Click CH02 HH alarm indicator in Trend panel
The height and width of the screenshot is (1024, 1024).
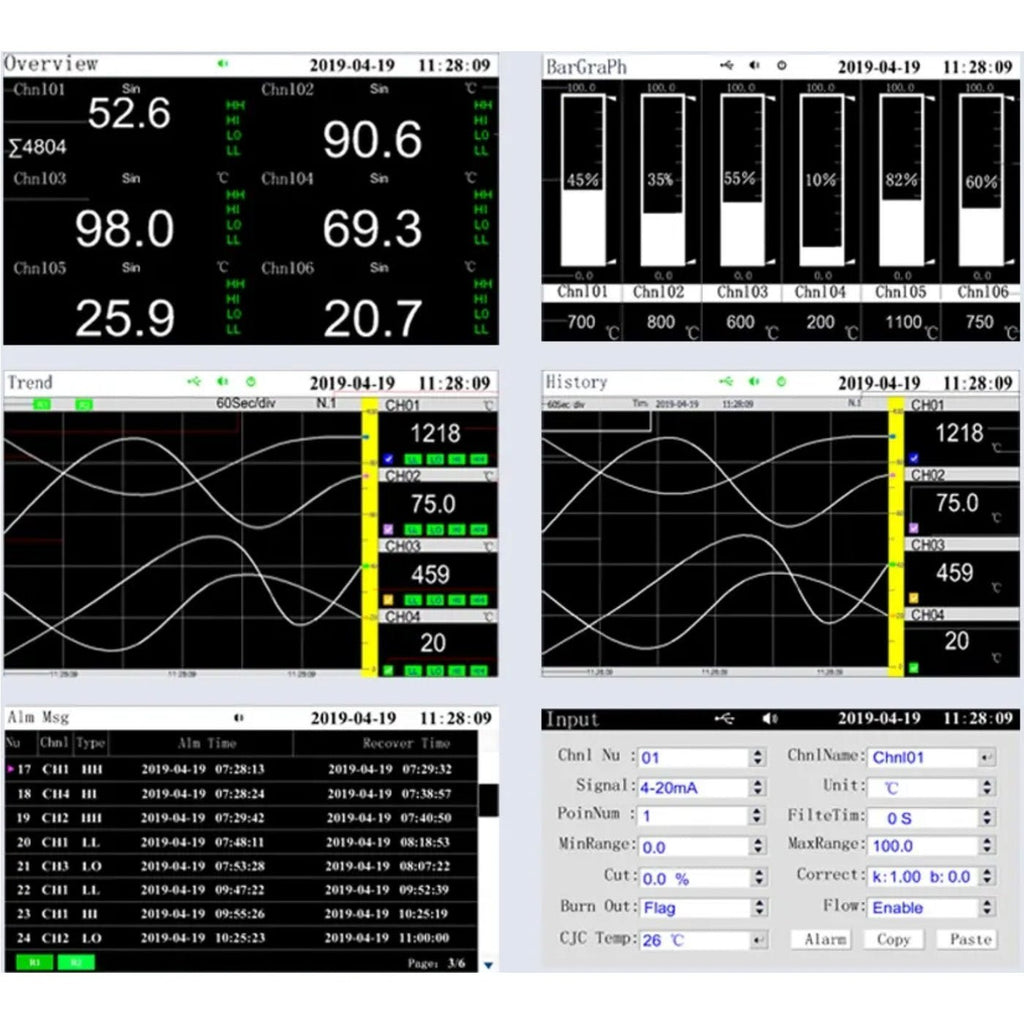coord(479,530)
